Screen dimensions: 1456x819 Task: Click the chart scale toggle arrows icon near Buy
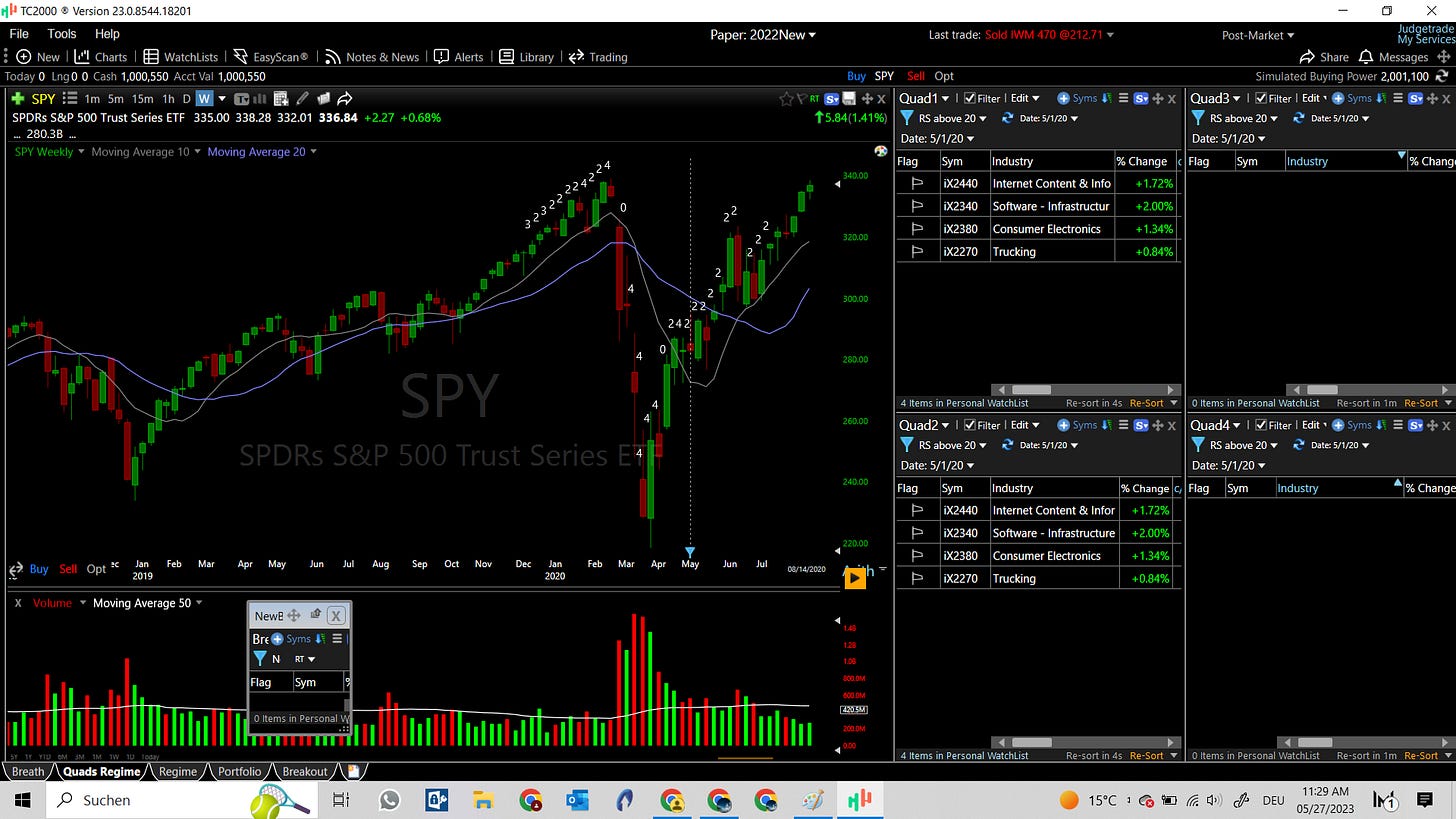click(16, 570)
